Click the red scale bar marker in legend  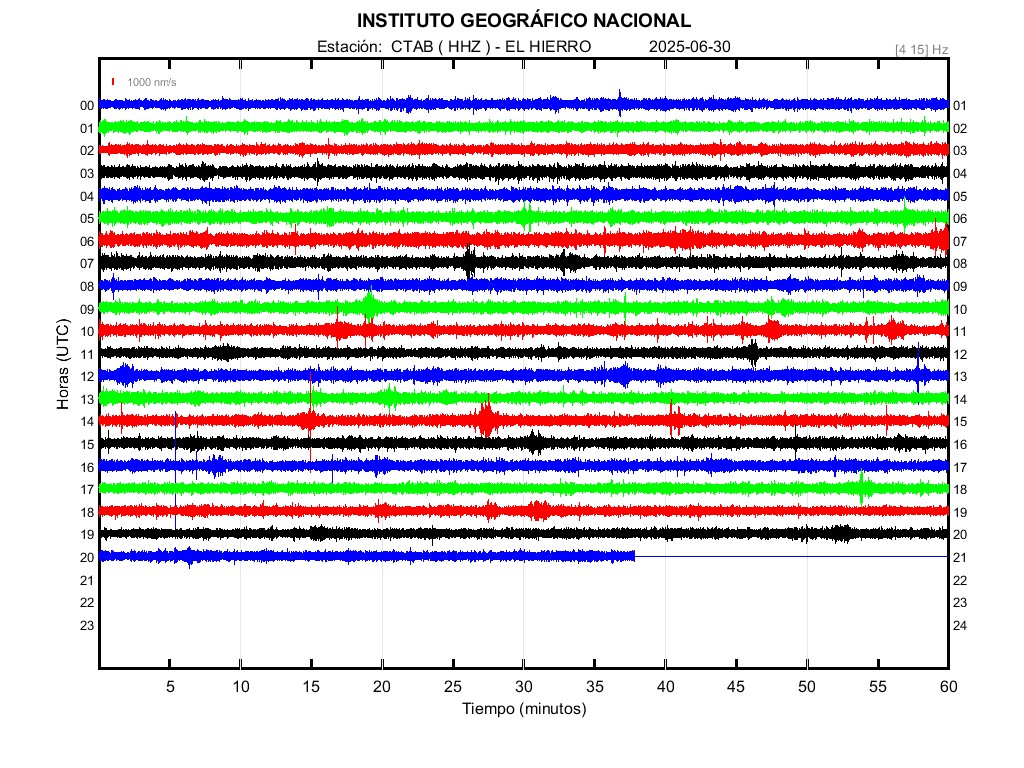point(113,82)
